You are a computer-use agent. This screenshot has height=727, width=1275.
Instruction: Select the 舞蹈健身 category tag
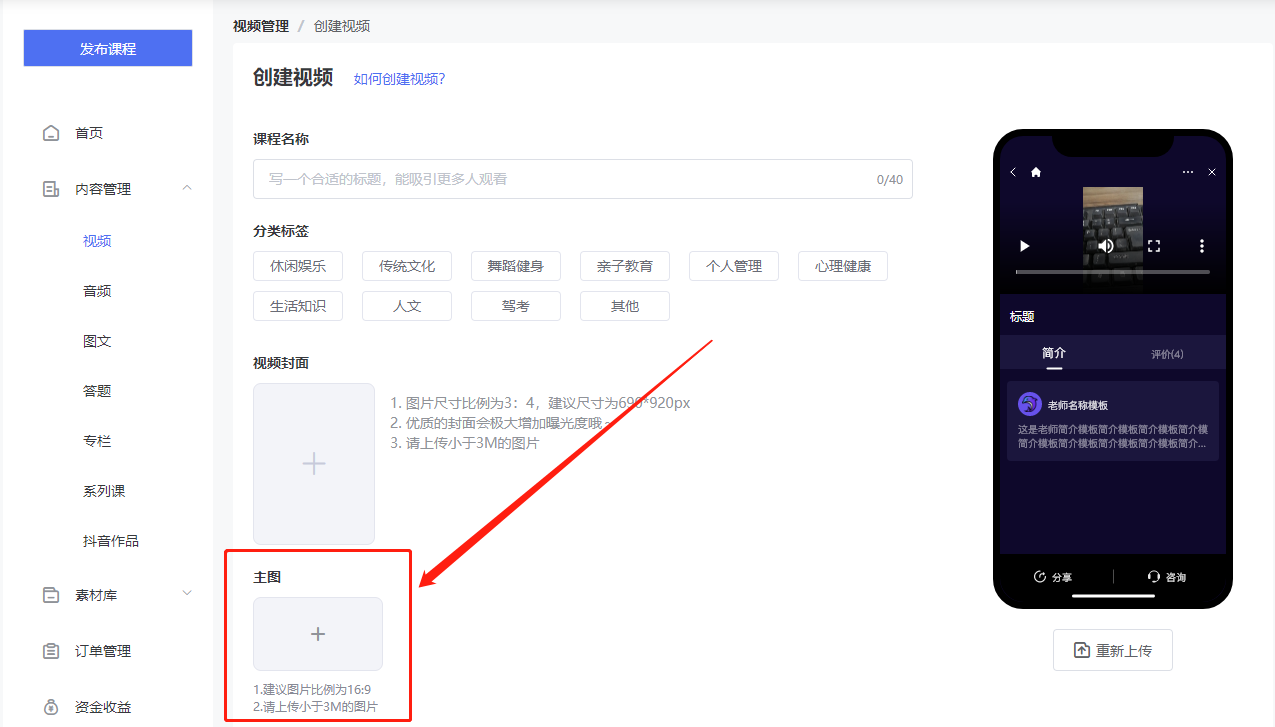pyautogui.click(x=516, y=266)
